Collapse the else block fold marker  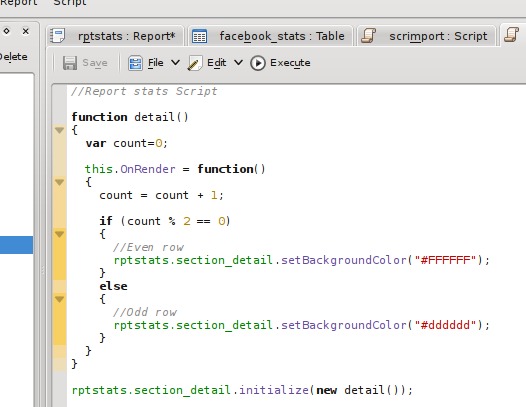click(x=59, y=299)
